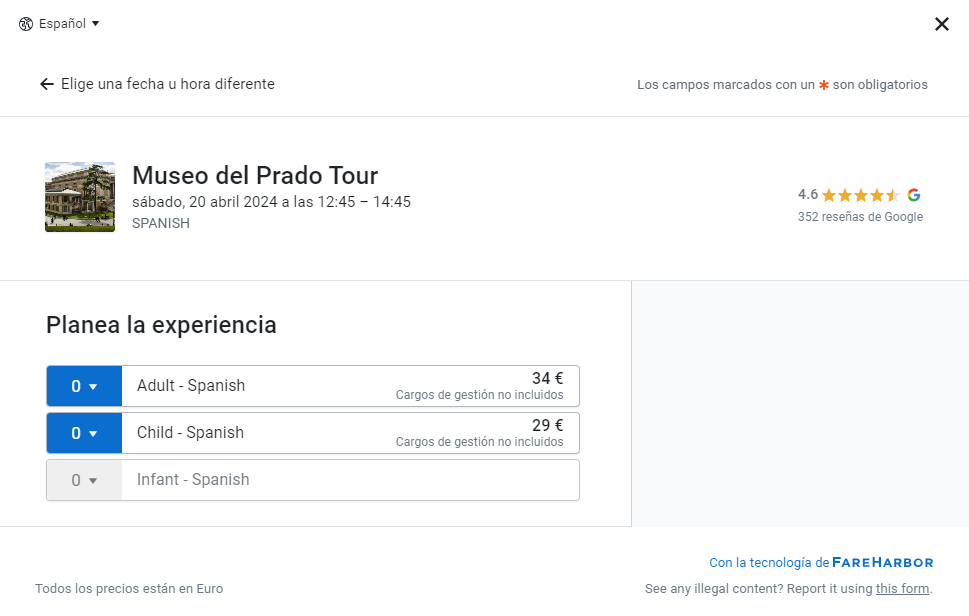The image size is (969, 616).
Task: Click the star rating icons
Action: [860, 195]
